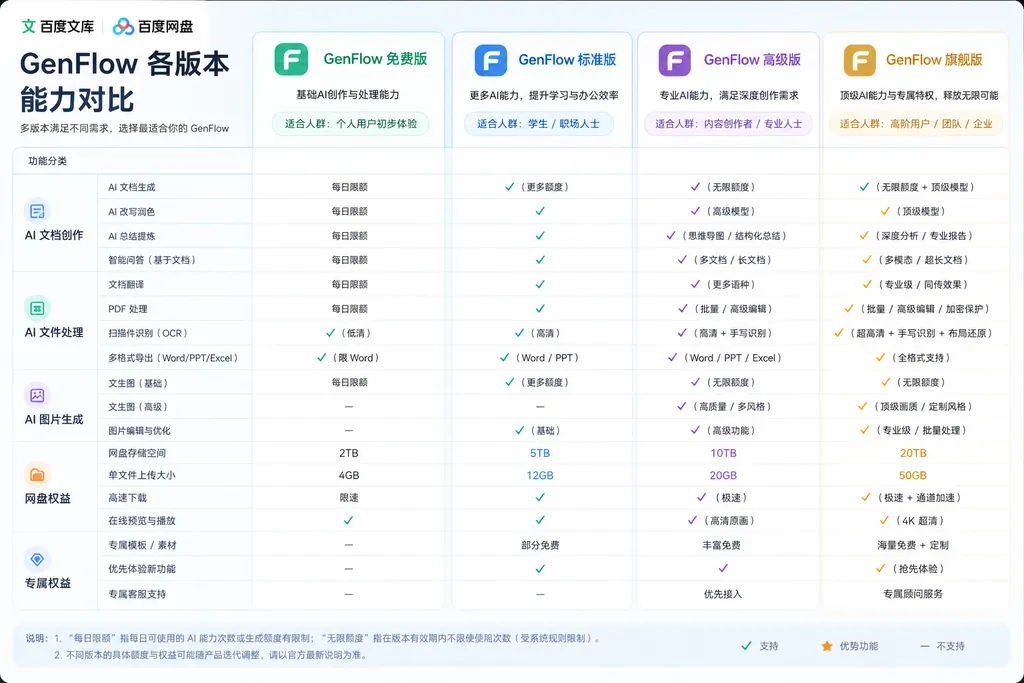The width and height of the screenshot is (1024, 683).
Task: Click the 标准版 checkmark in 优先体验新功能 row
Action: pos(540,569)
